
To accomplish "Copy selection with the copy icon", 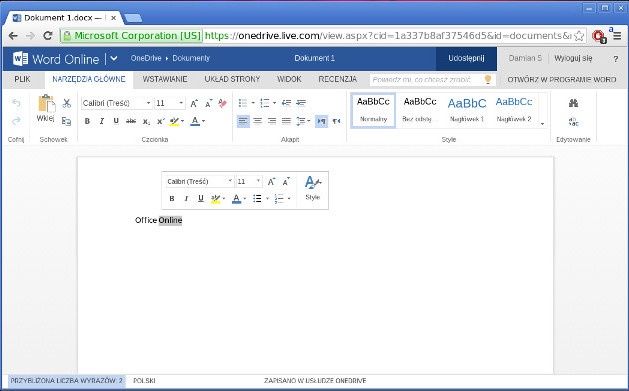I will pyautogui.click(x=67, y=121).
